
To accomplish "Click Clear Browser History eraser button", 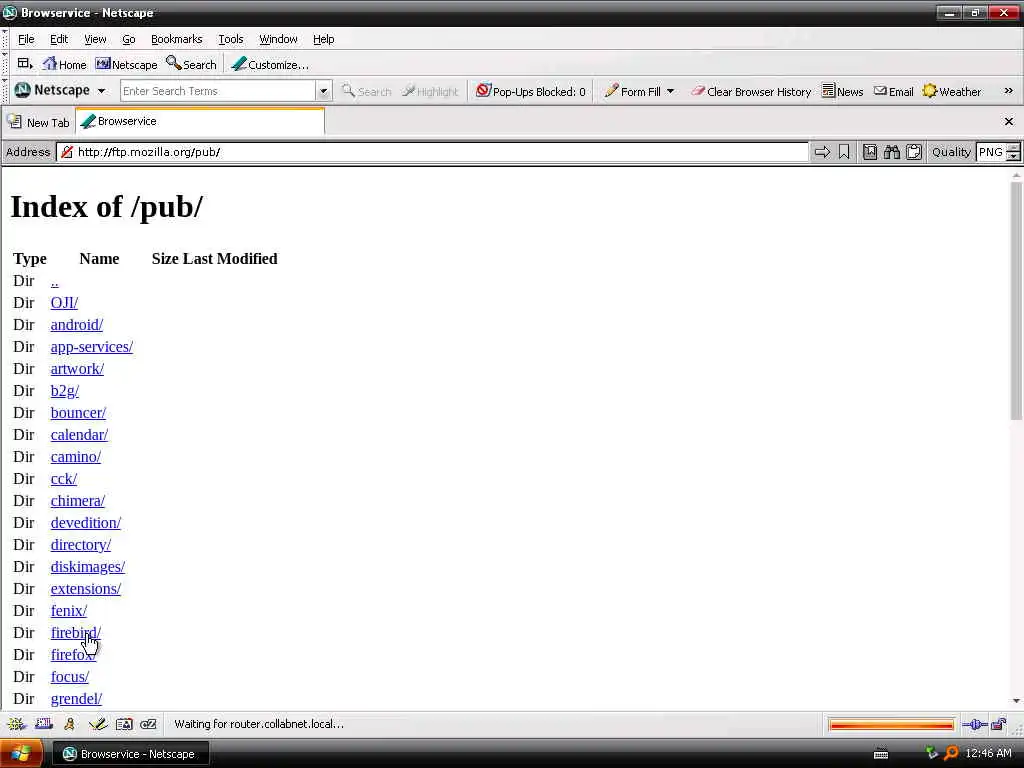I will (751, 91).
